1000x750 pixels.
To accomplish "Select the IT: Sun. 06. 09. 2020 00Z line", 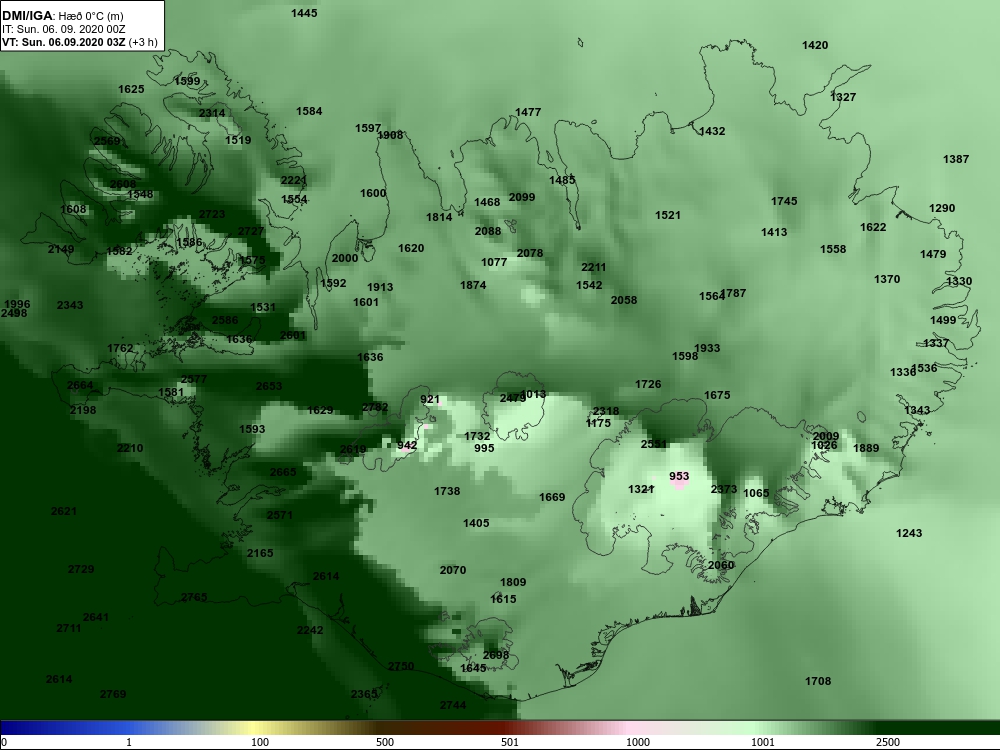I will tap(64, 29).
